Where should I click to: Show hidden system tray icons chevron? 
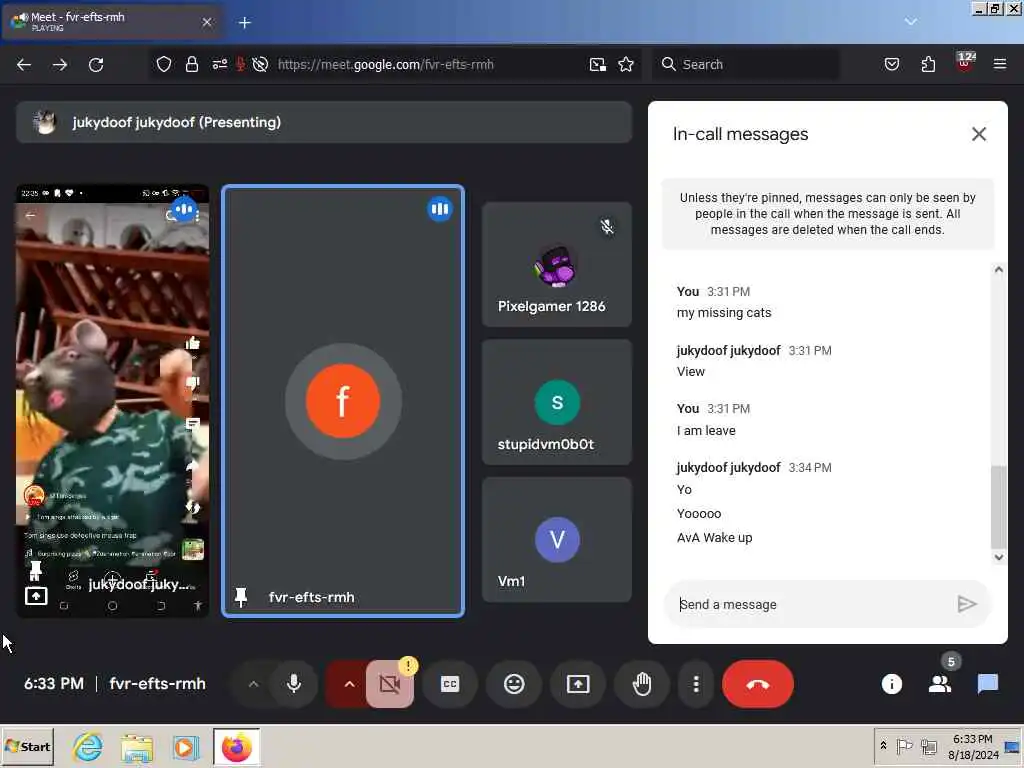click(883, 745)
